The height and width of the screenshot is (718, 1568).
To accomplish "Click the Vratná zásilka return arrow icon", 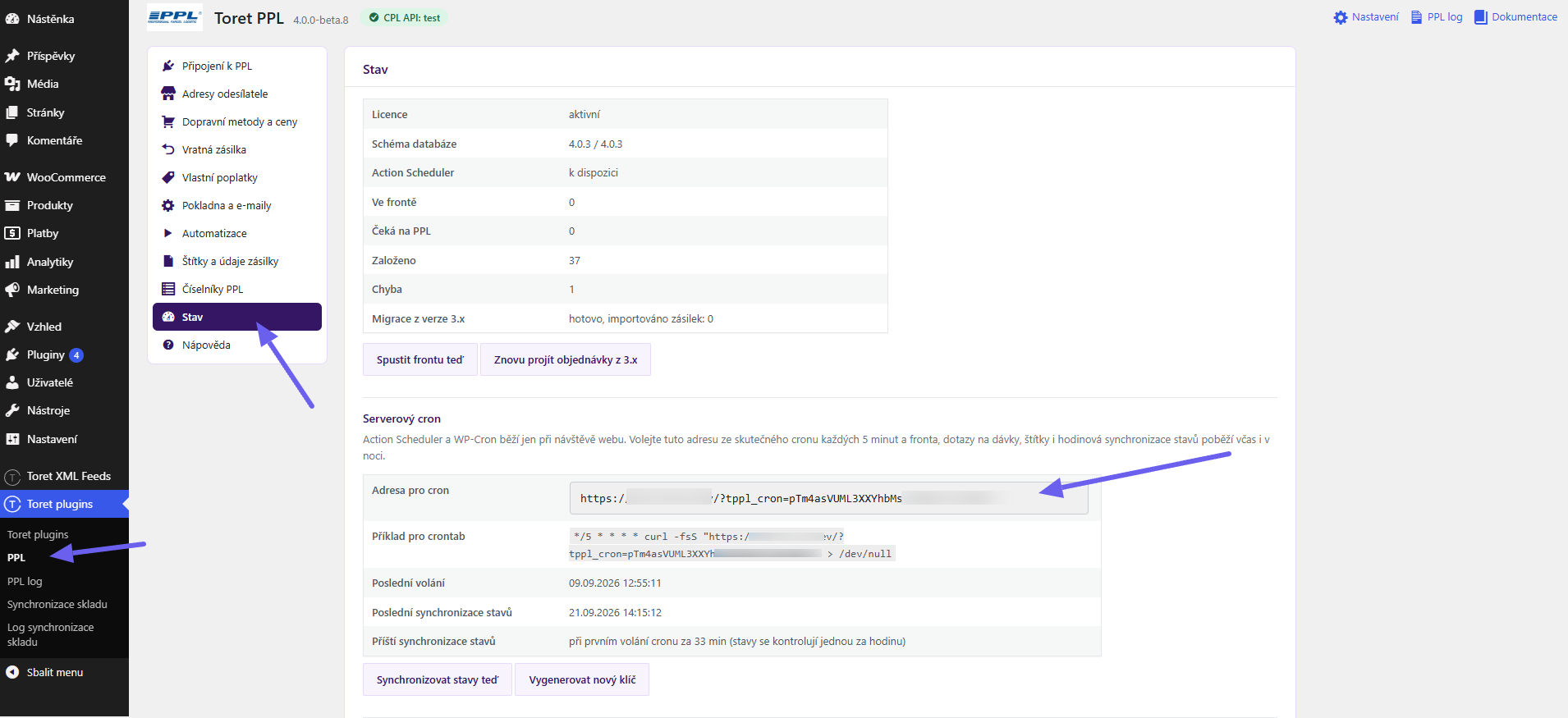I will point(168,149).
